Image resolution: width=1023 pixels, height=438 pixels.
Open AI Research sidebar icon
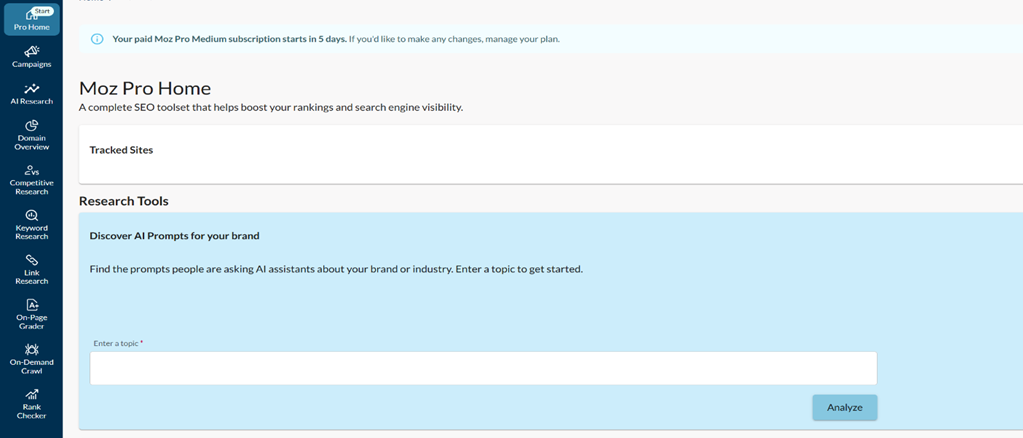(x=31, y=88)
